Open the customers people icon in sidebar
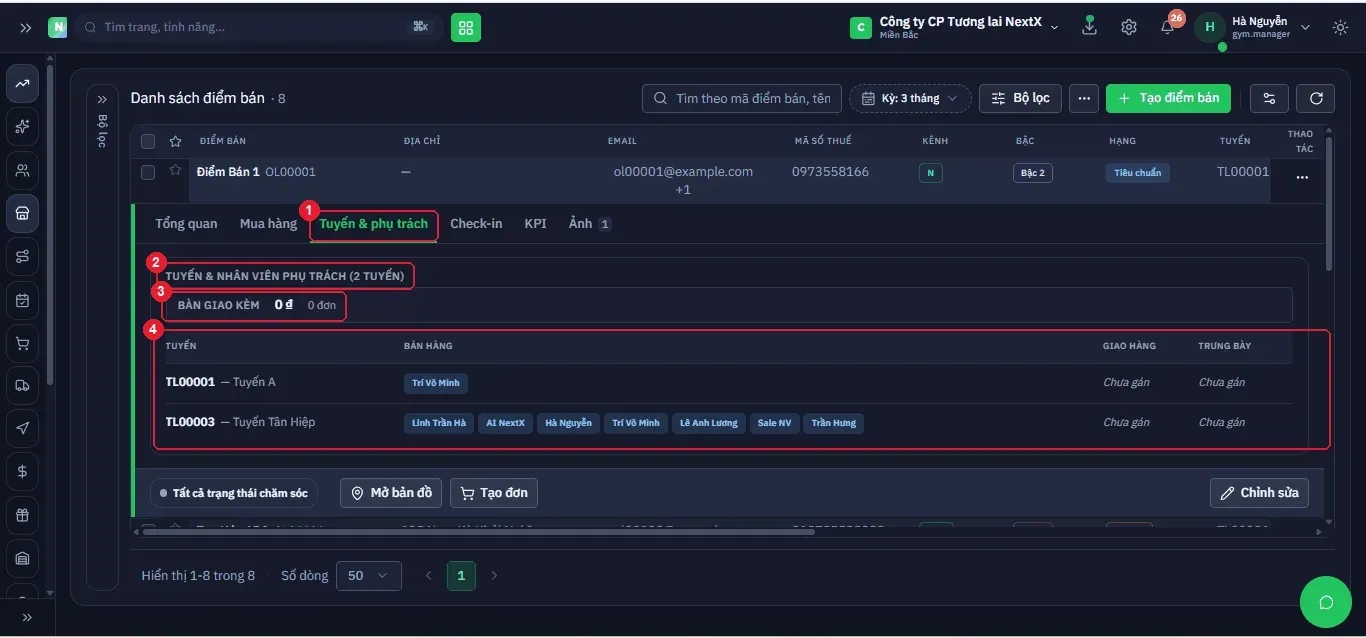The image size is (1366, 638). coord(23,170)
